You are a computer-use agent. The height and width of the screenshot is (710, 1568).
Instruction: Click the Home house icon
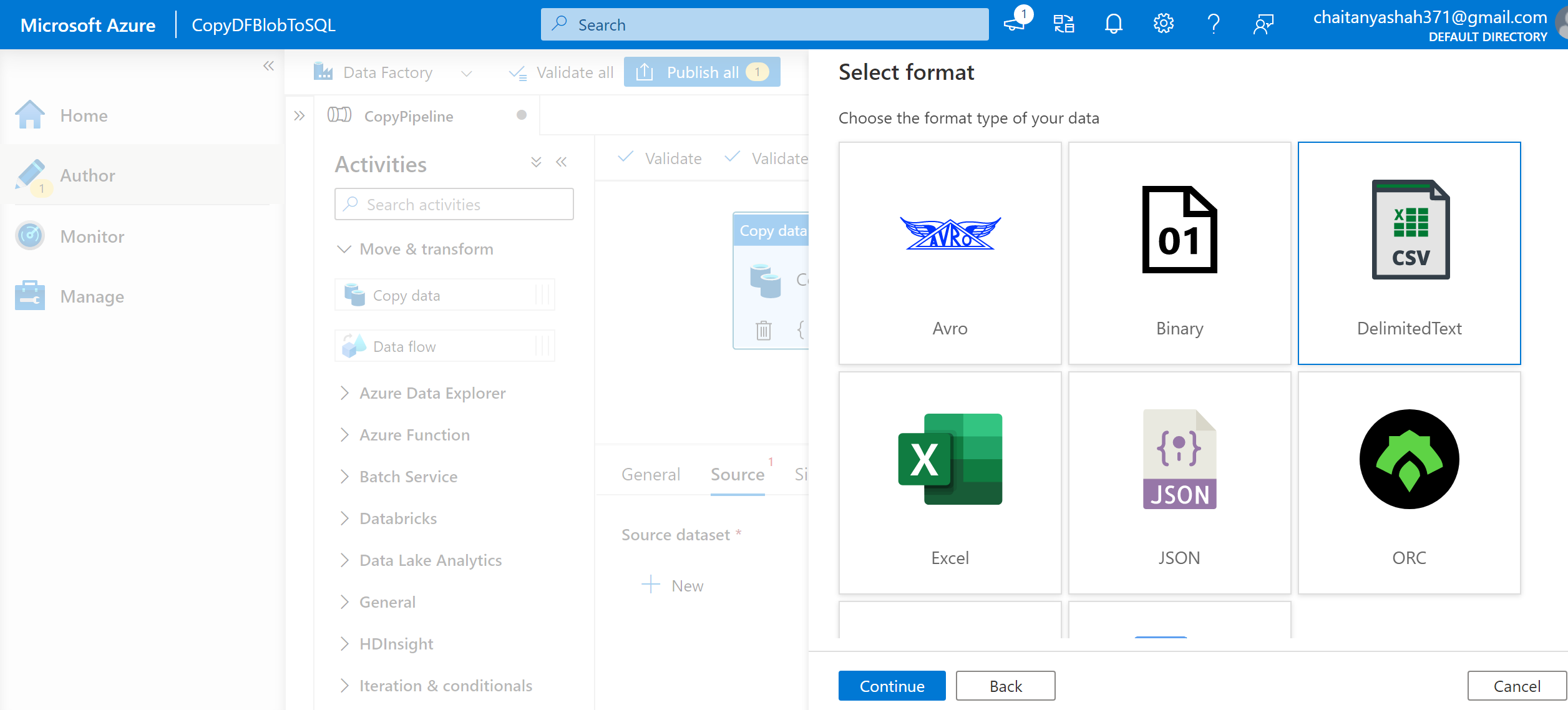30,114
